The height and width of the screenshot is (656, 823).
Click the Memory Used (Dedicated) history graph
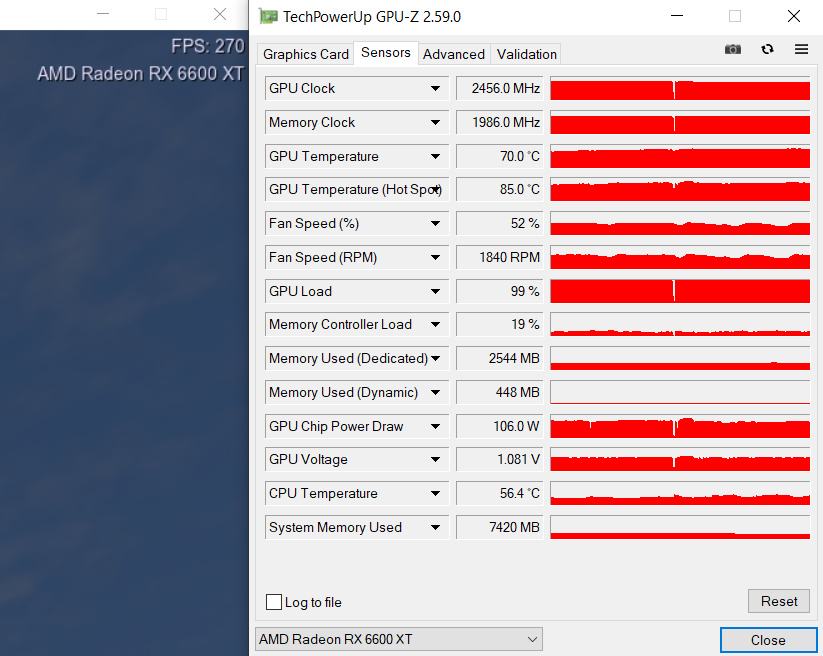680,358
